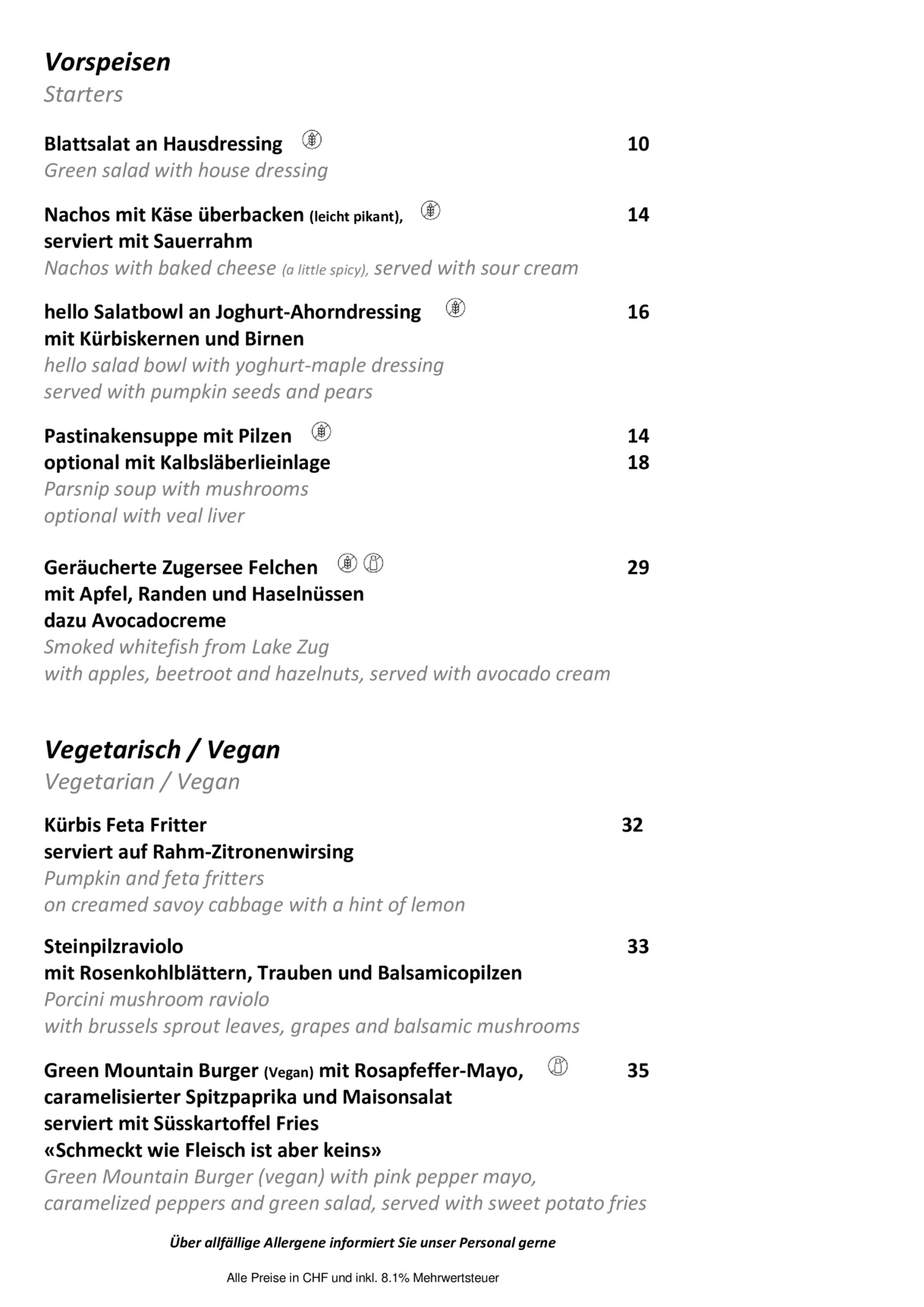Click the price 10 for Blattsalat
The width and height of the screenshot is (924, 1307).
tap(638, 144)
